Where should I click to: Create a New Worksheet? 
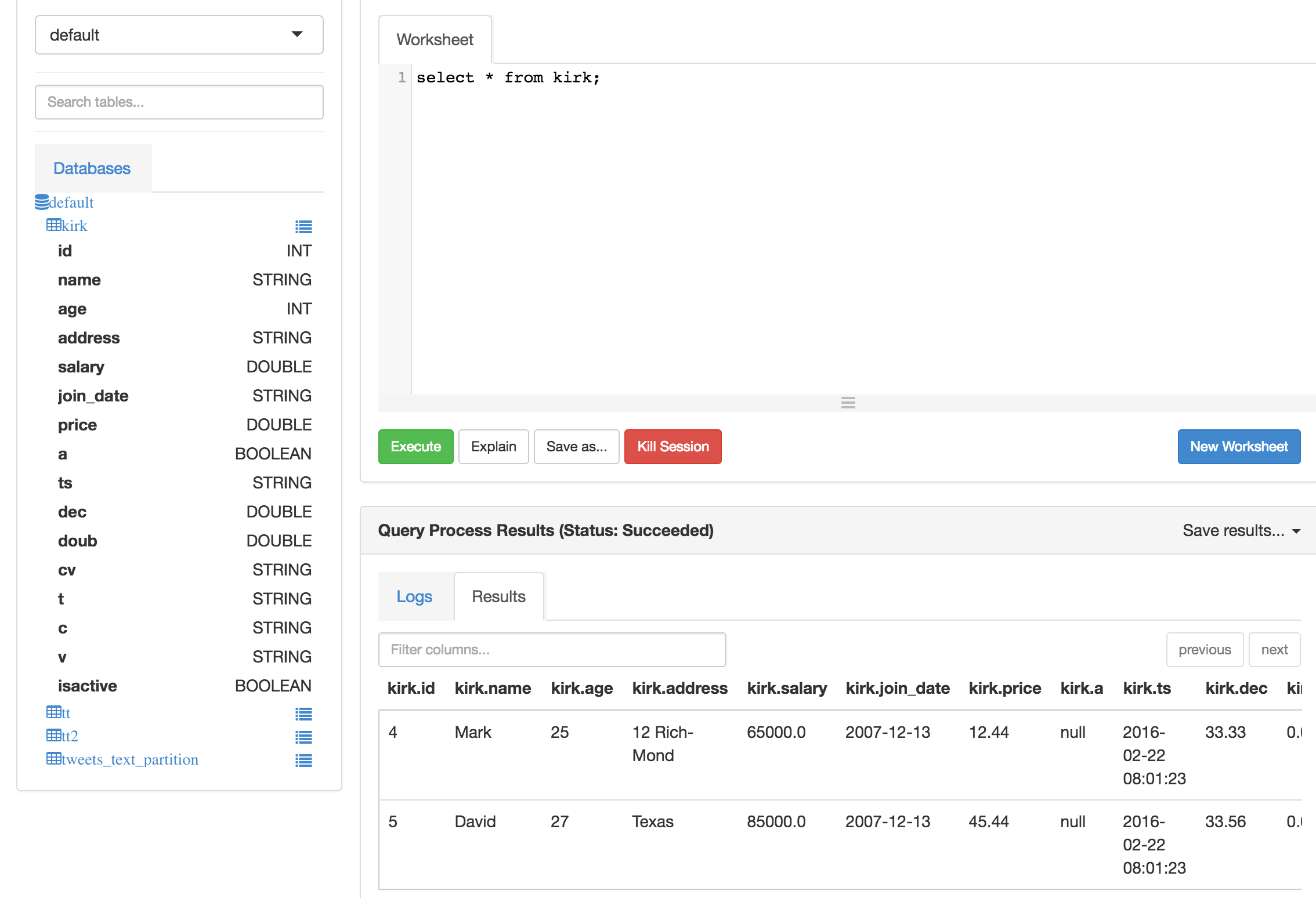1239,446
